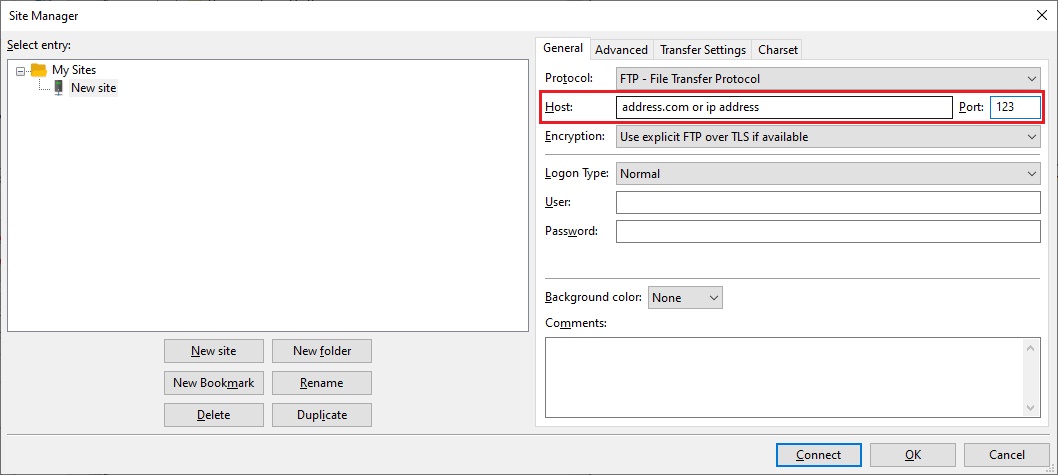Click the My Sites folder icon
This screenshot has width=1058, height=475.
39,70
